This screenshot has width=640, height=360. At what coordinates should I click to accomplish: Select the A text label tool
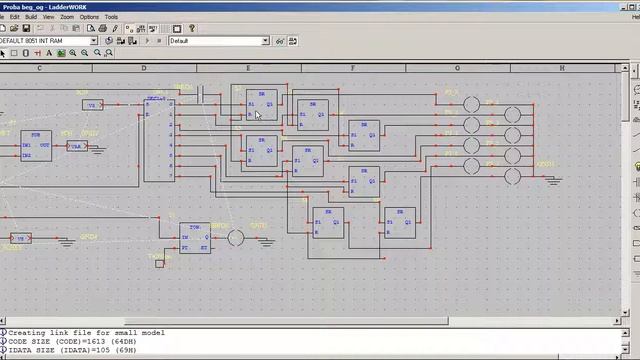[49, 53]
